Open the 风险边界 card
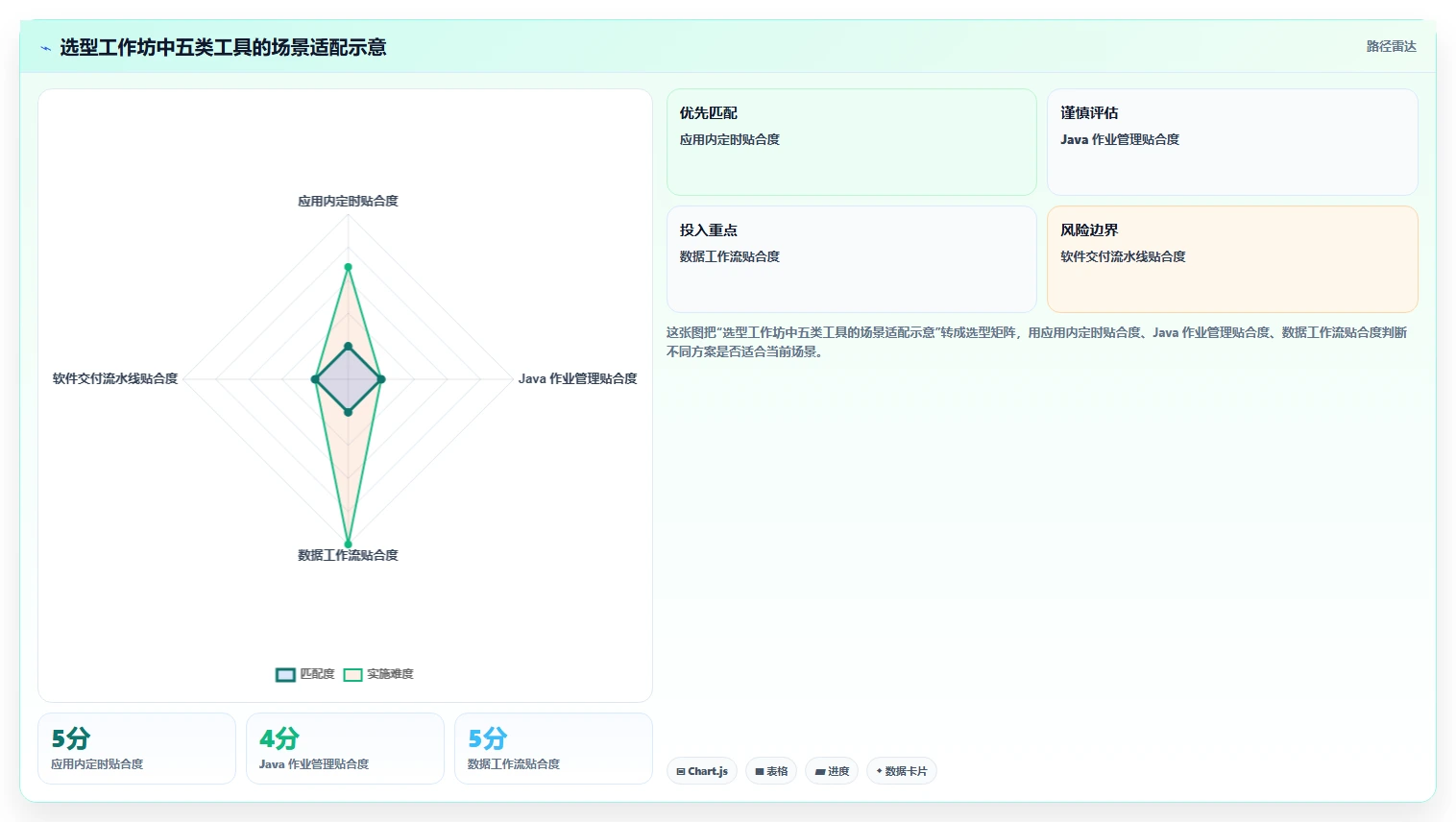Screen dimensions: 1456x822 [x=1232, y=259]
